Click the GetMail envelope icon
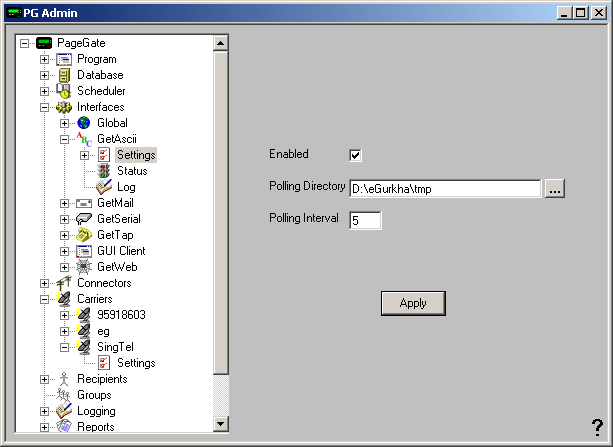The height and width of the screenshot is (447, 613). tap(84, 203)
